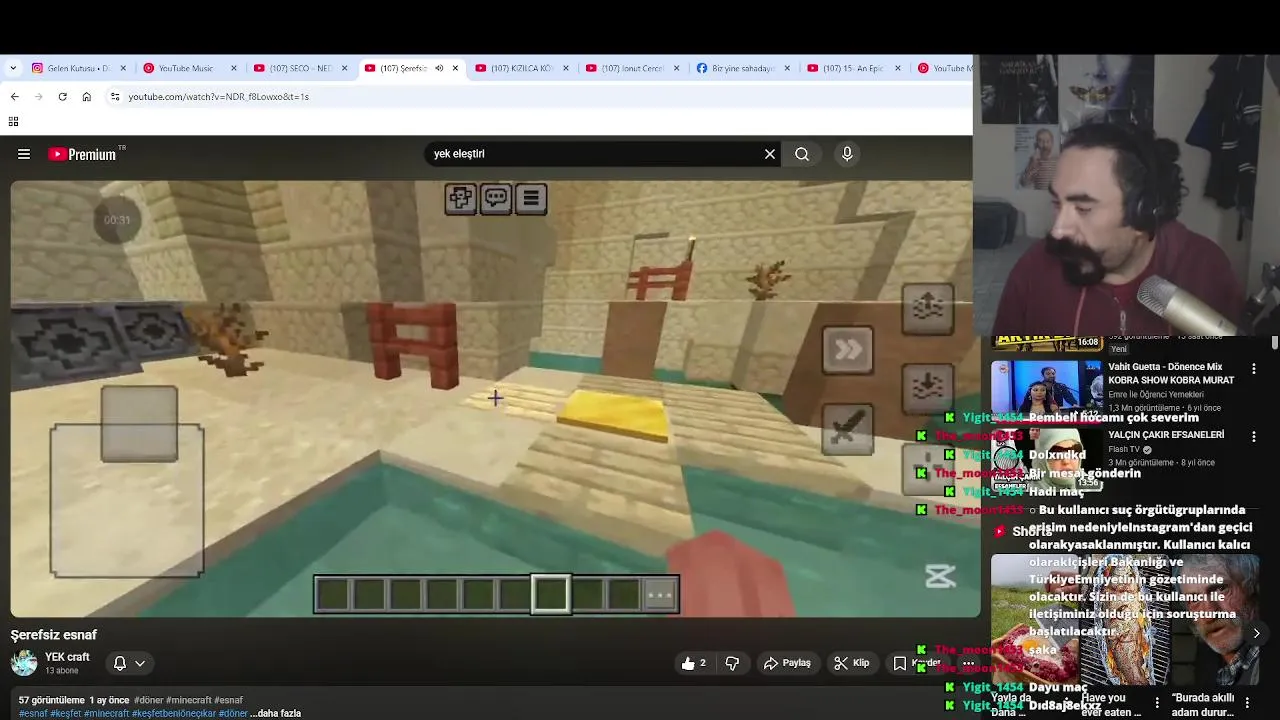Image resolution: width=1280 pixels, height=720 pixels.
Task: Click the #keşfet hashtag link
Action: click(x=64, y=713)
